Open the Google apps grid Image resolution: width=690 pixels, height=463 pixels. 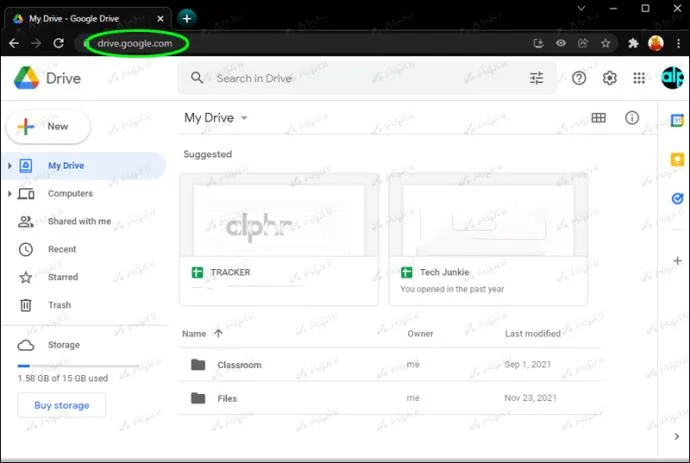click(639, 78)
